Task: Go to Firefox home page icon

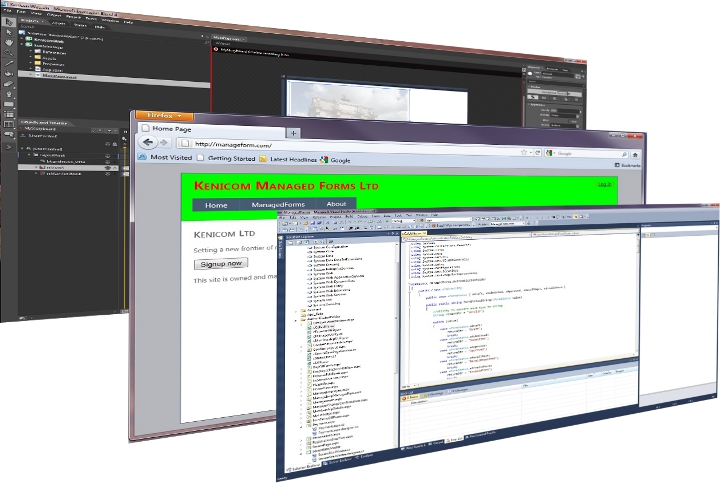Action: pos(635,155)
